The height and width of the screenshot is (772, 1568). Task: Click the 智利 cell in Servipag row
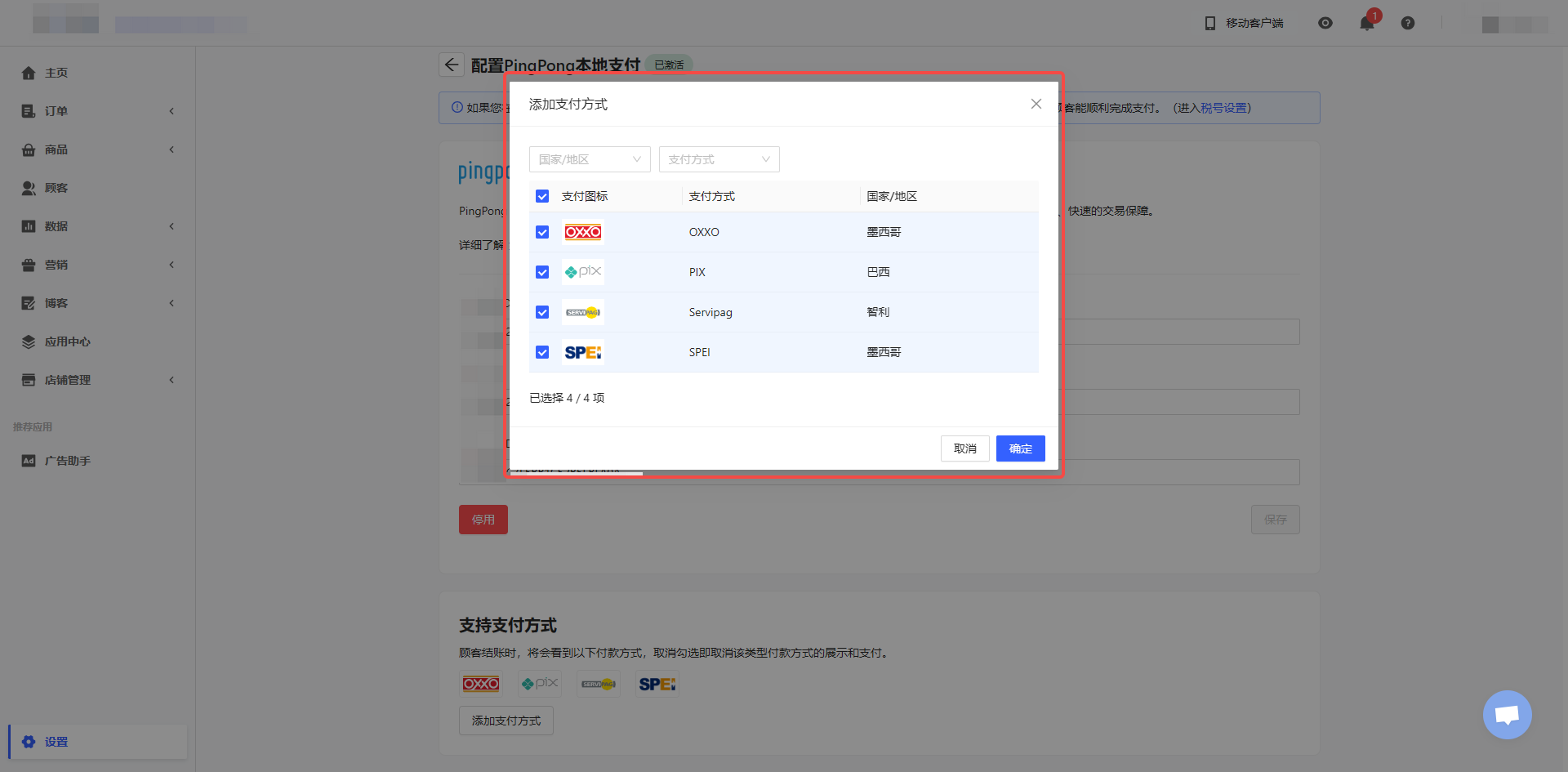879,312
